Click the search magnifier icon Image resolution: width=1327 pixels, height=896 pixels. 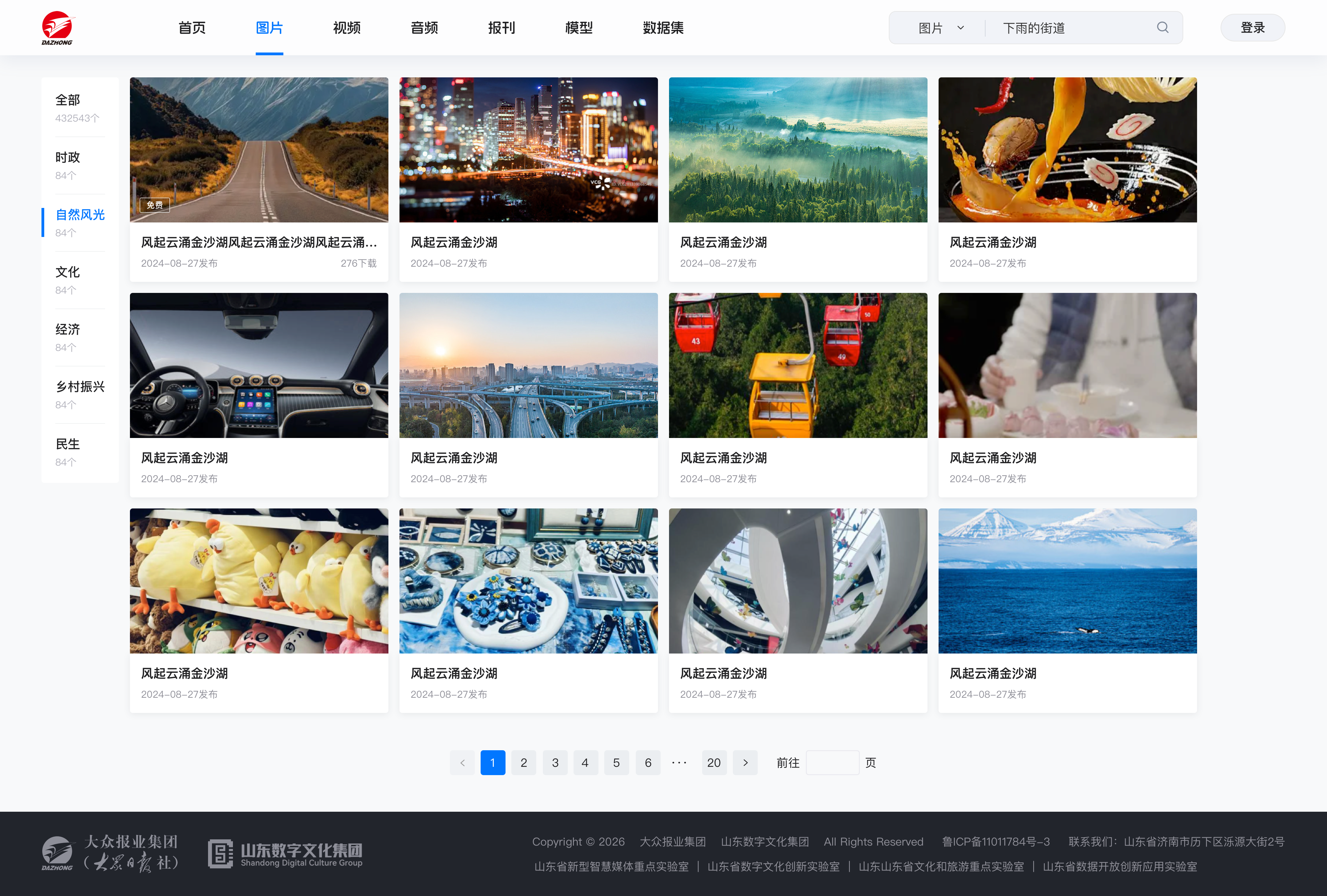[x=1163, y=27]
